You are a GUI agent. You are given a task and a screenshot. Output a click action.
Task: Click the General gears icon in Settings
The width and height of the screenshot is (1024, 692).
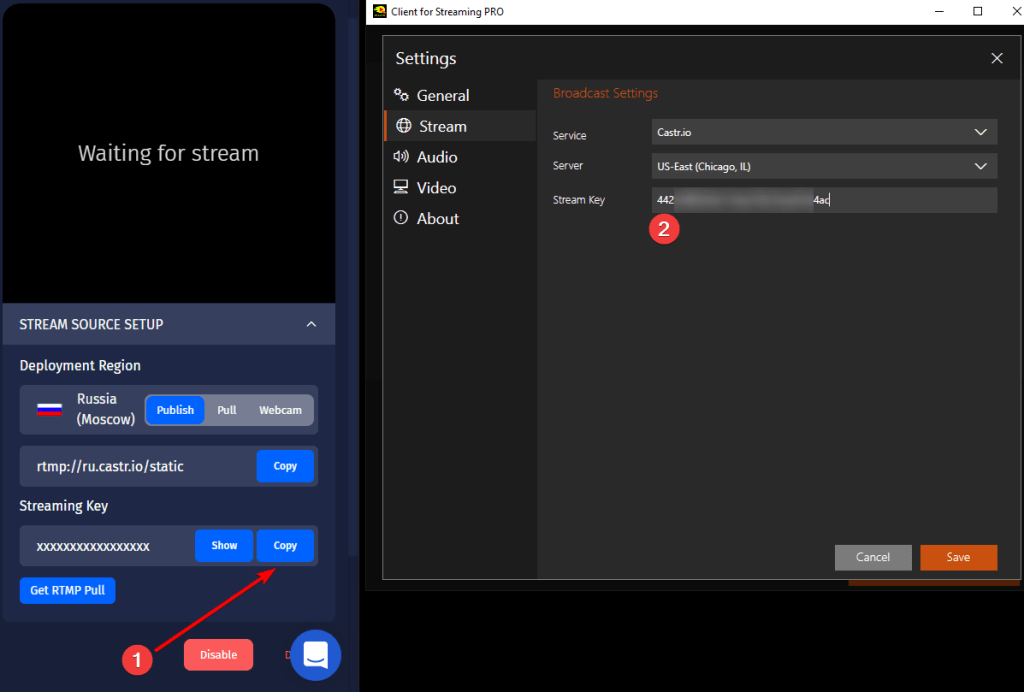coord(402,95)
